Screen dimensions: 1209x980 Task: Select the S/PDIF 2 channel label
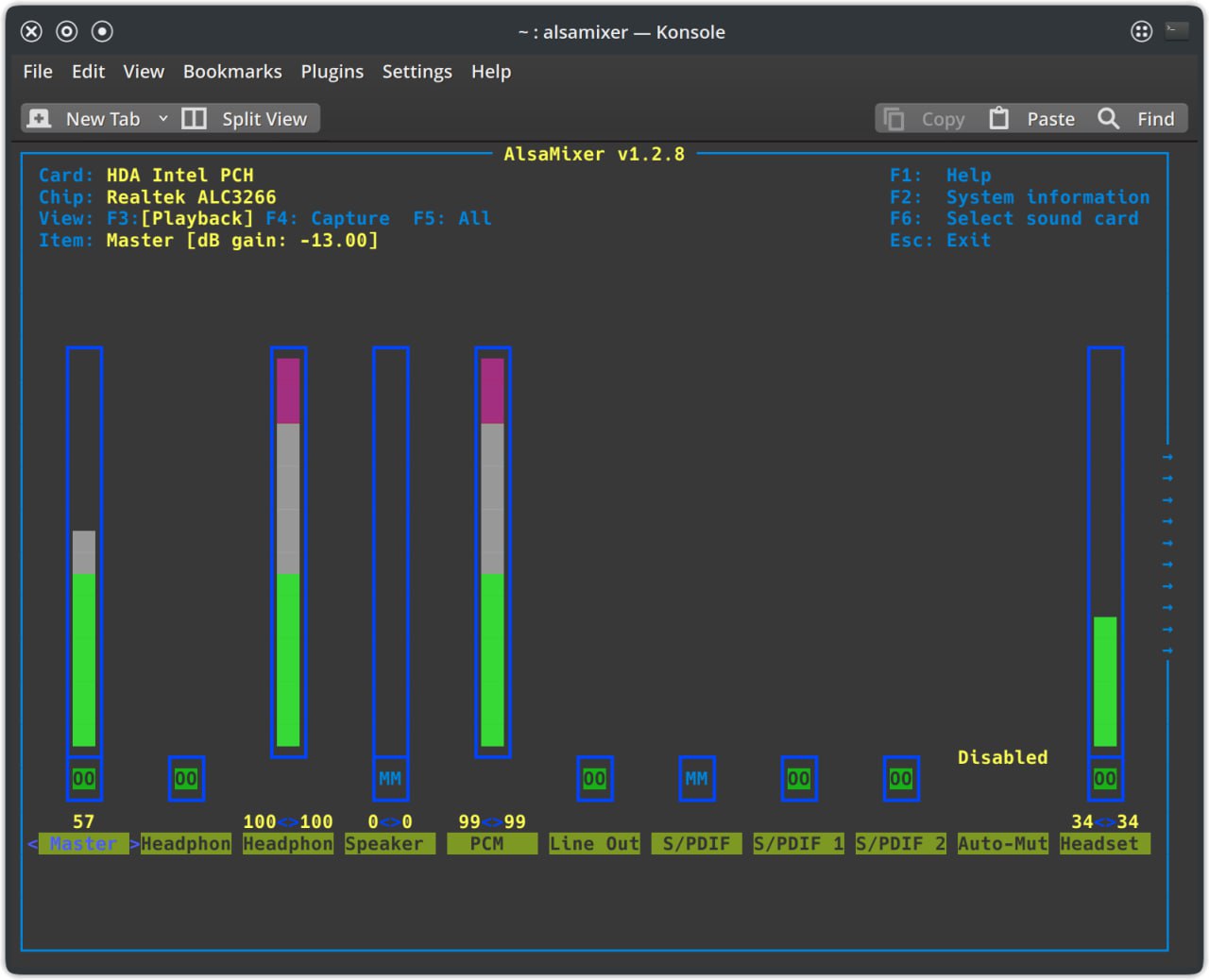click(x=900, y=844)
